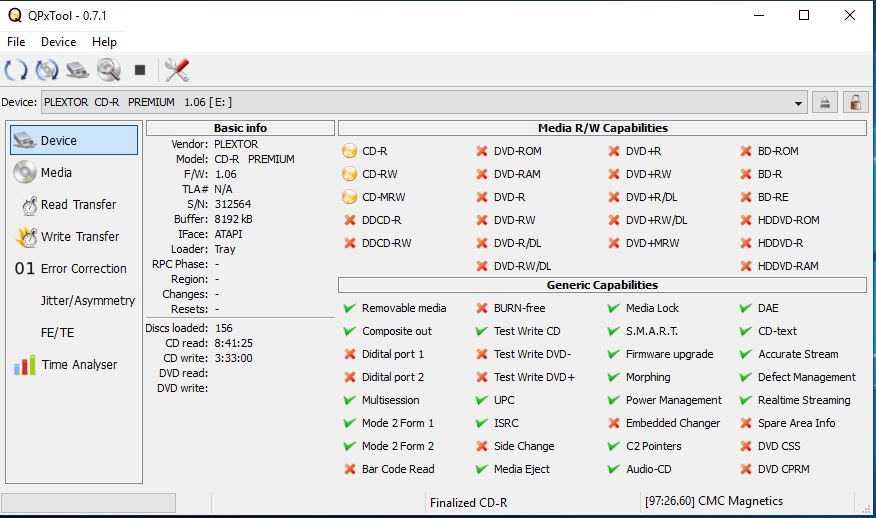Screen dimensions: 876x518
Task: Open the Time Analyser page
Action: [74, 364]
